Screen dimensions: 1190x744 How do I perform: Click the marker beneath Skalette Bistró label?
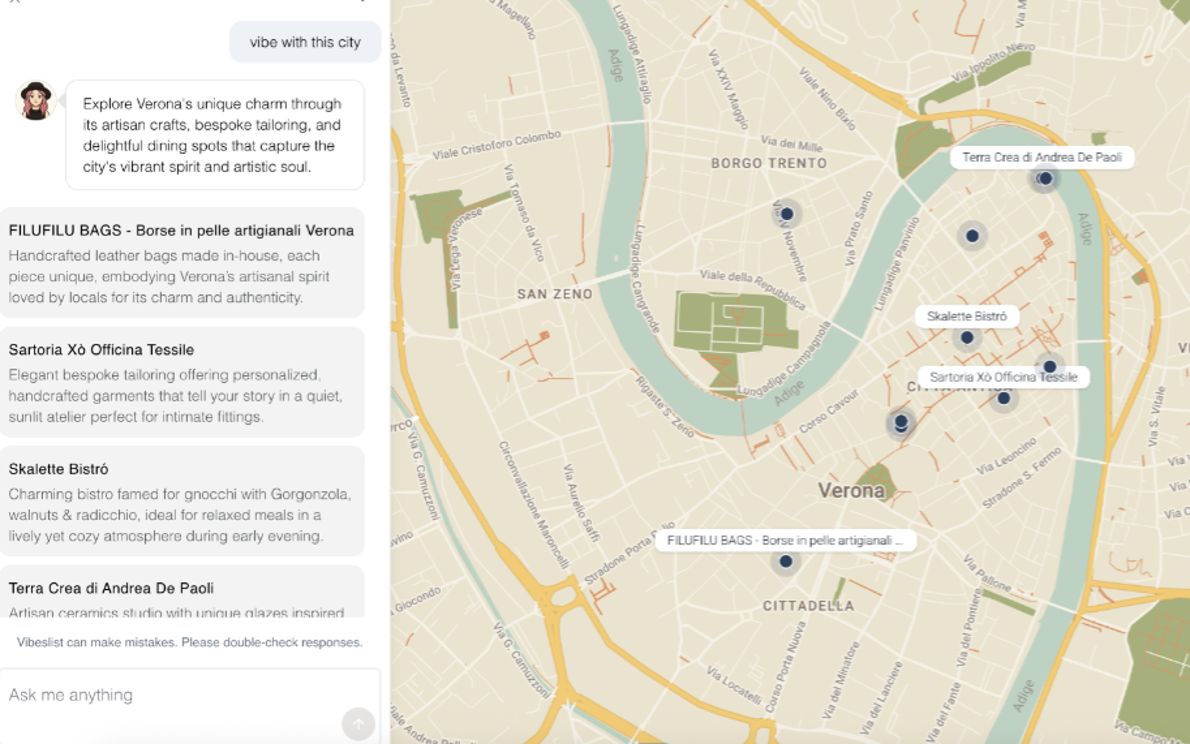[967, 338]
